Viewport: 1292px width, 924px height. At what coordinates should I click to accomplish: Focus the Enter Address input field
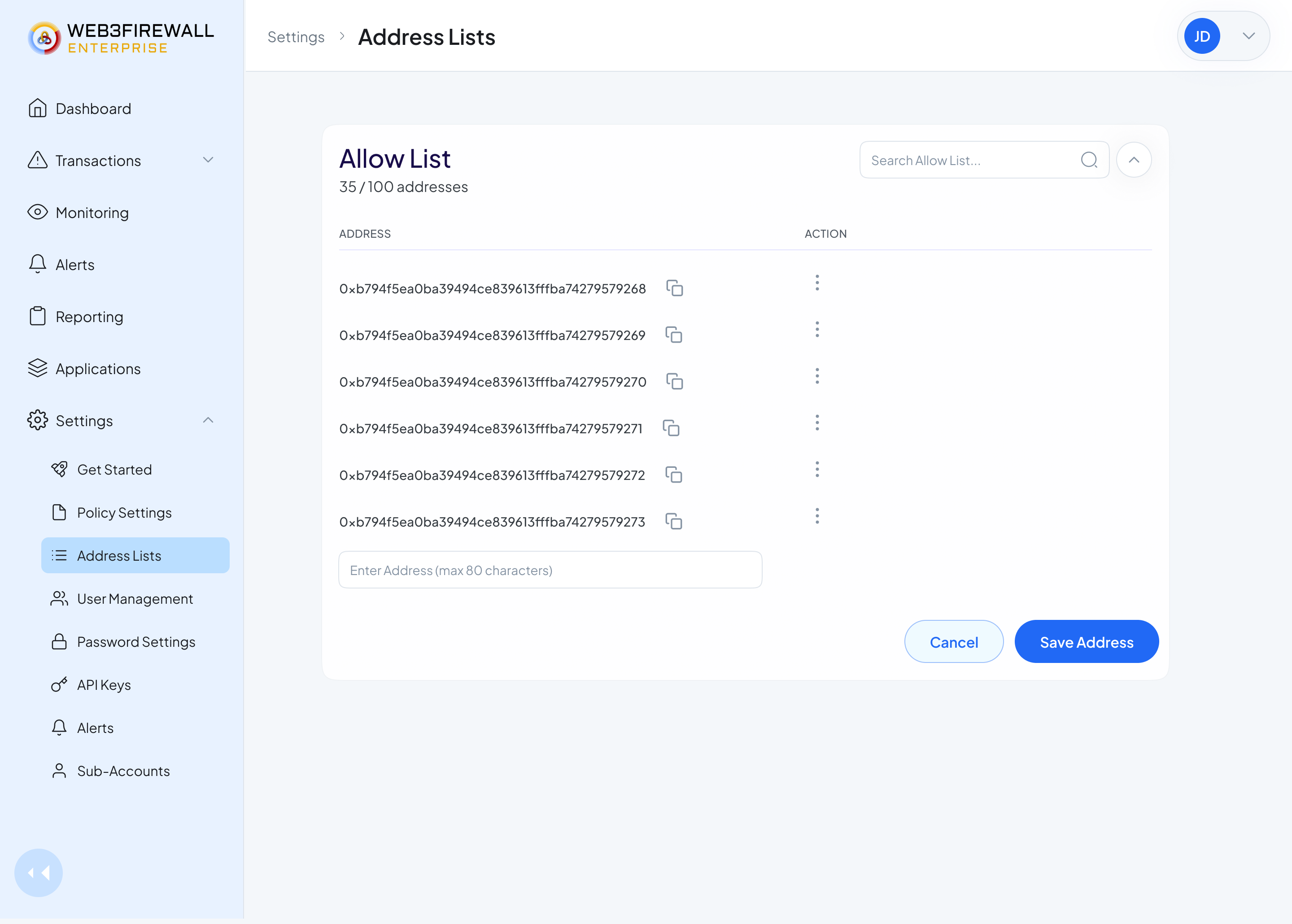(550, 570)
